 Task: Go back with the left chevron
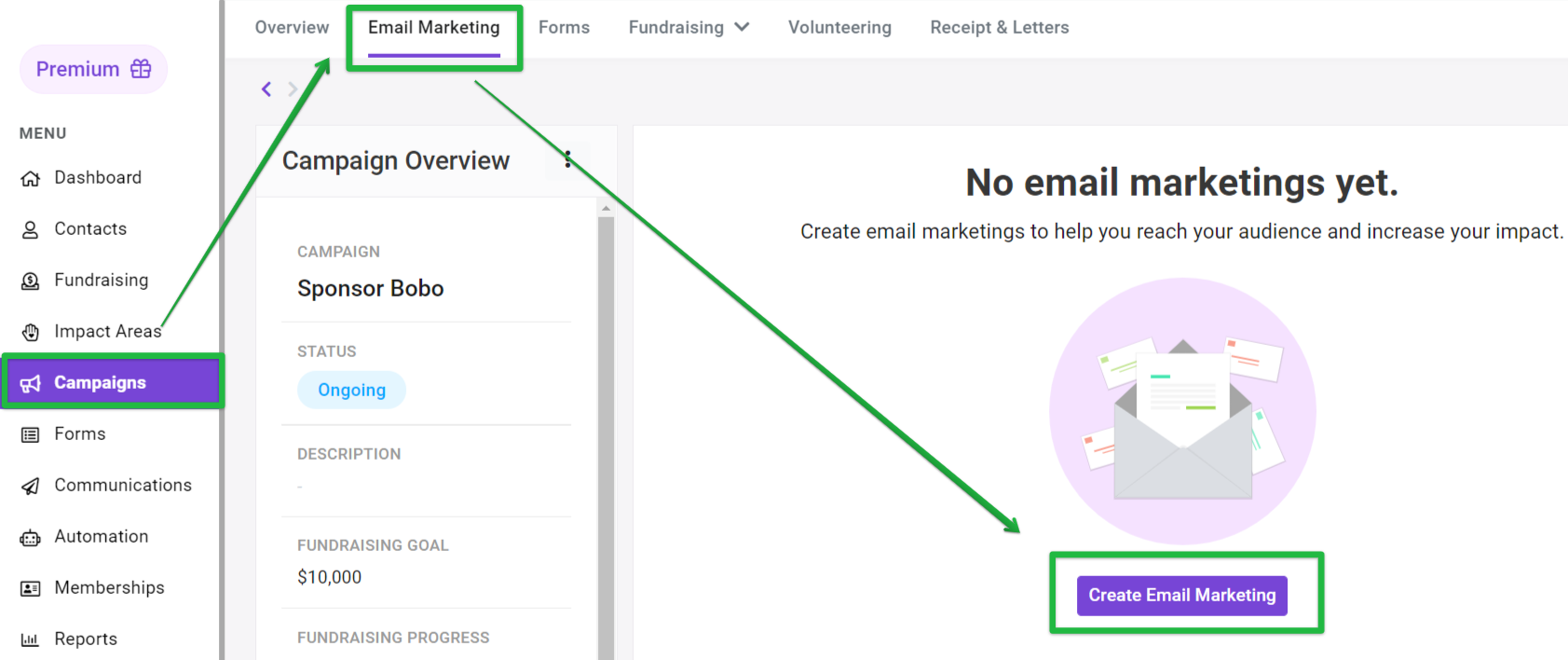point(266,89)
